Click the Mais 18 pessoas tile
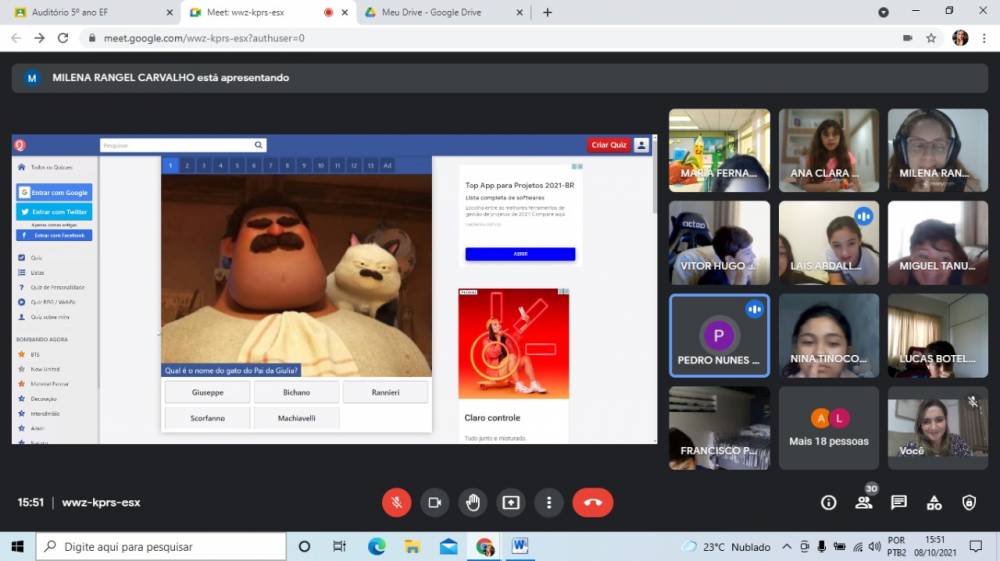 [x=828, y=428]
